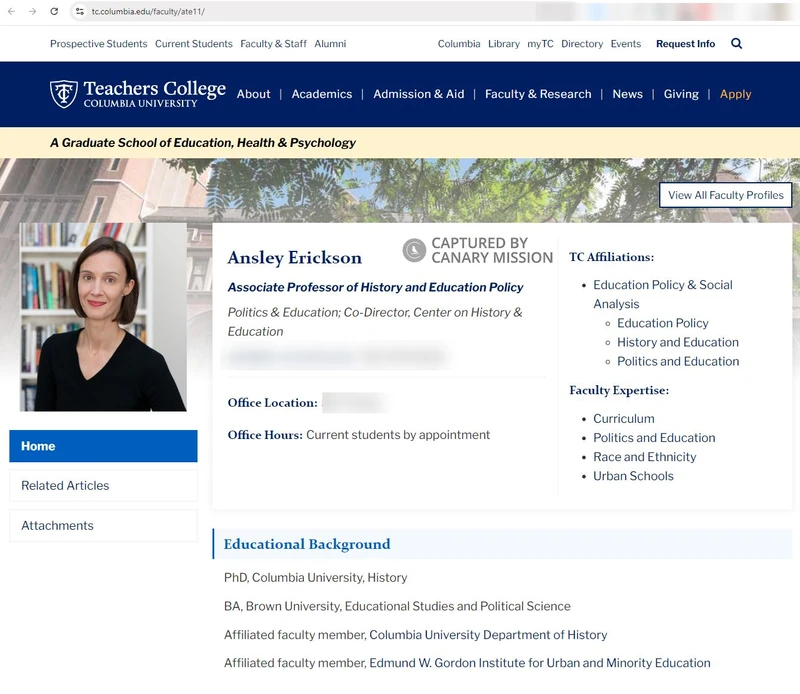This screenshot has height=694, width=800.
Task: Open the Request Info link
Action: tap(685, 44)
